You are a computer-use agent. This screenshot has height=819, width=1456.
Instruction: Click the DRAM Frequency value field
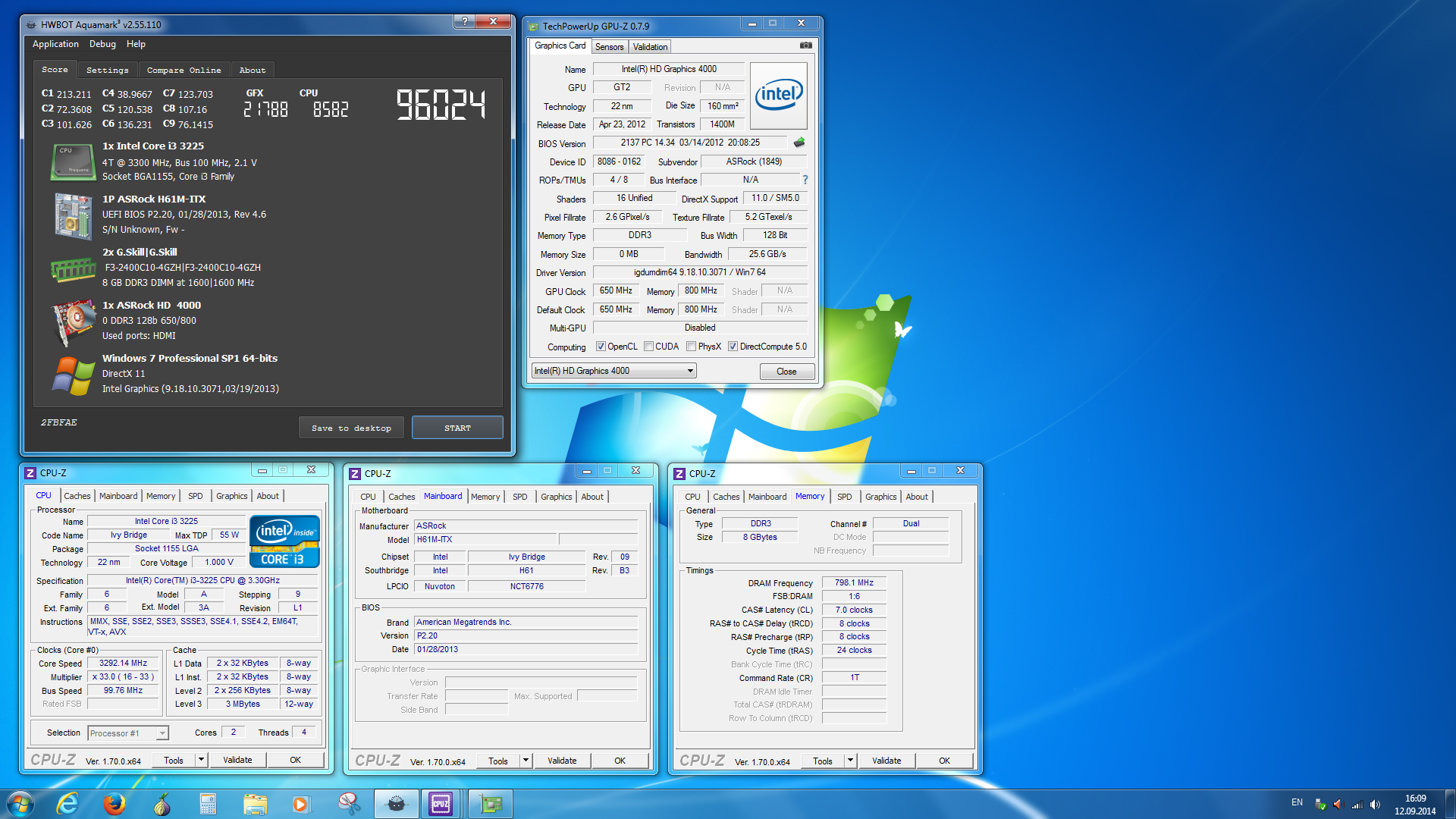point(854,583)
